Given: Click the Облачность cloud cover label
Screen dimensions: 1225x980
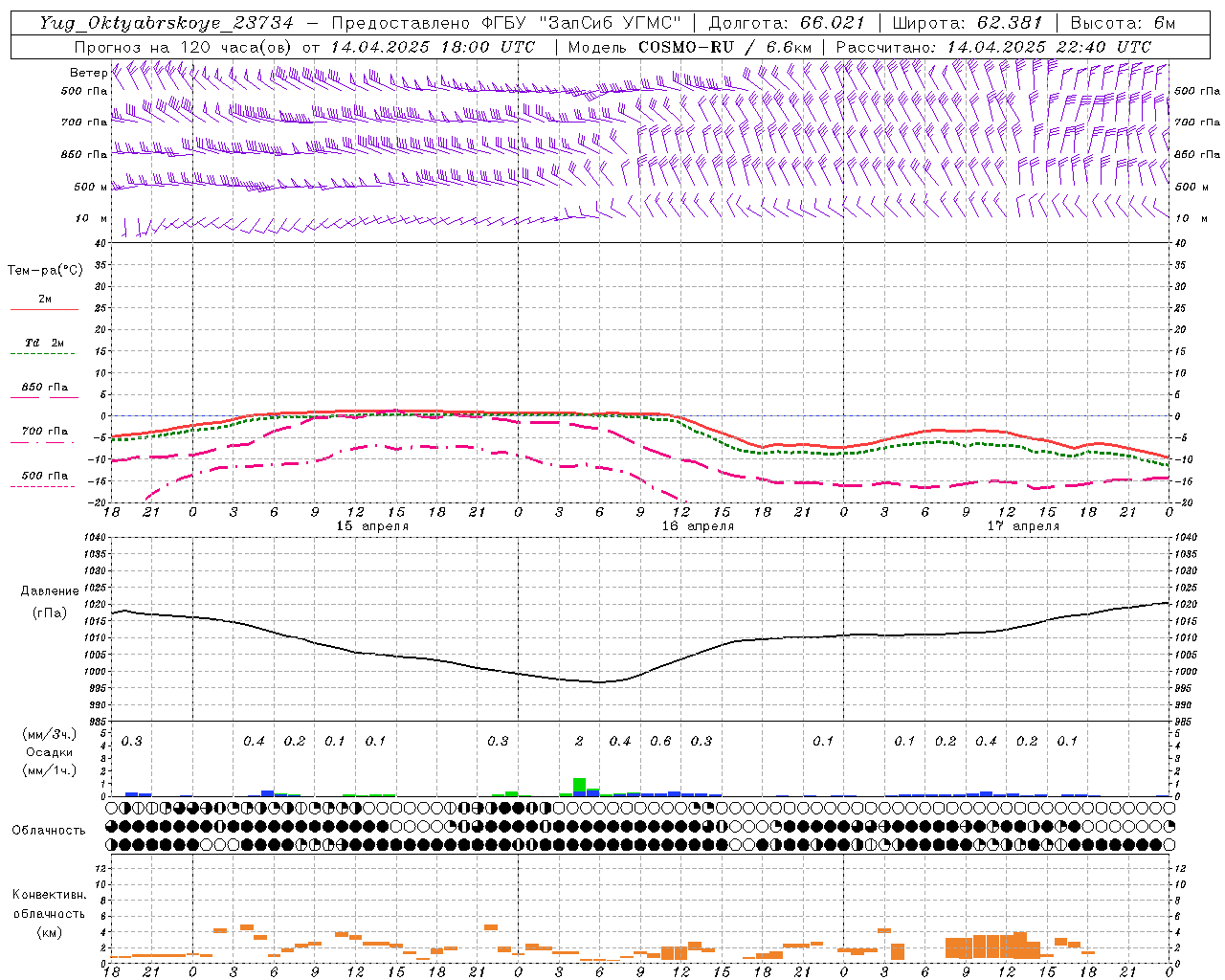Looking at the screenshot, I should pos(49,830).
